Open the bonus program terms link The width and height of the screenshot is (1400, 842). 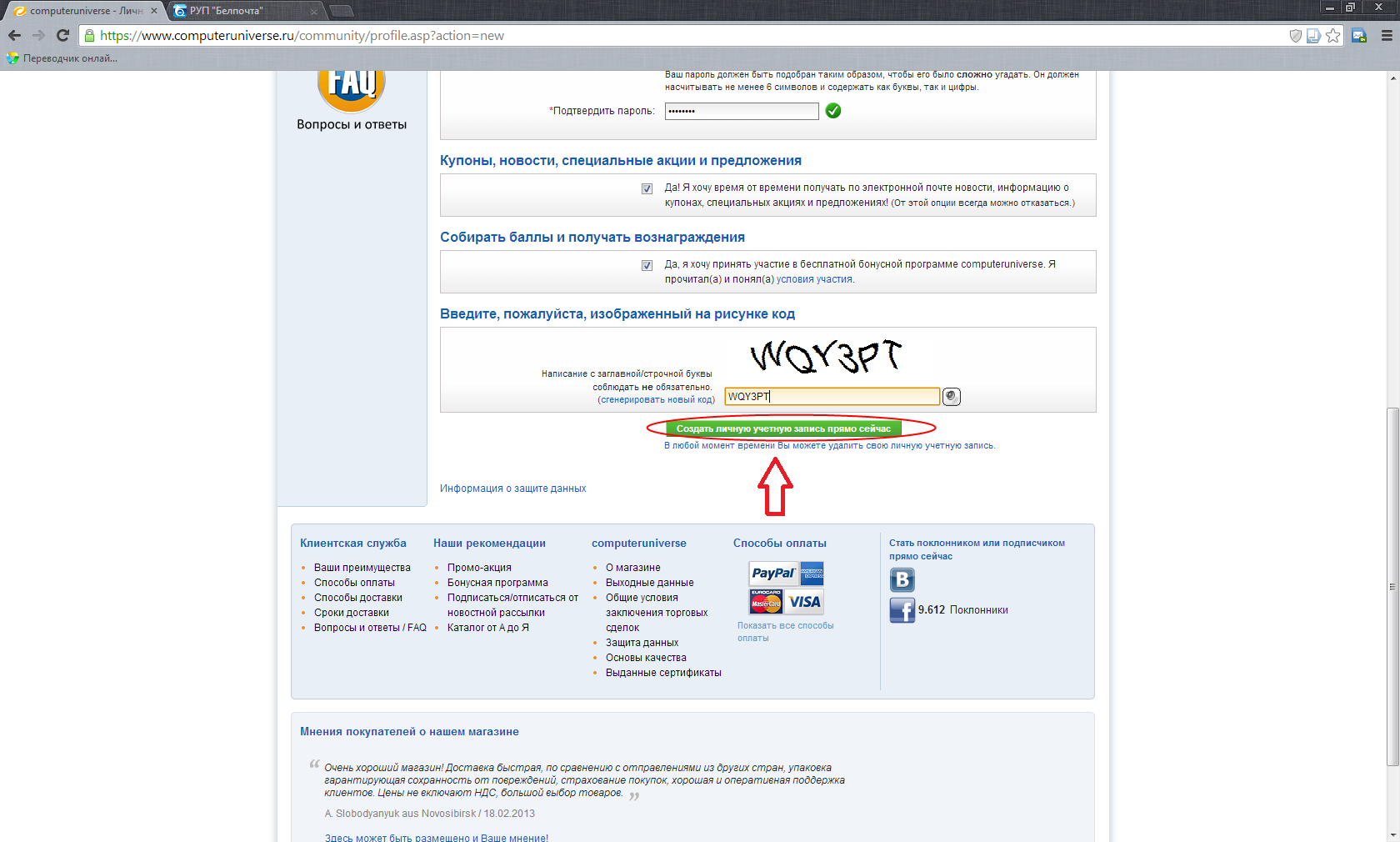pyautogui.click(x=814, y=280)
